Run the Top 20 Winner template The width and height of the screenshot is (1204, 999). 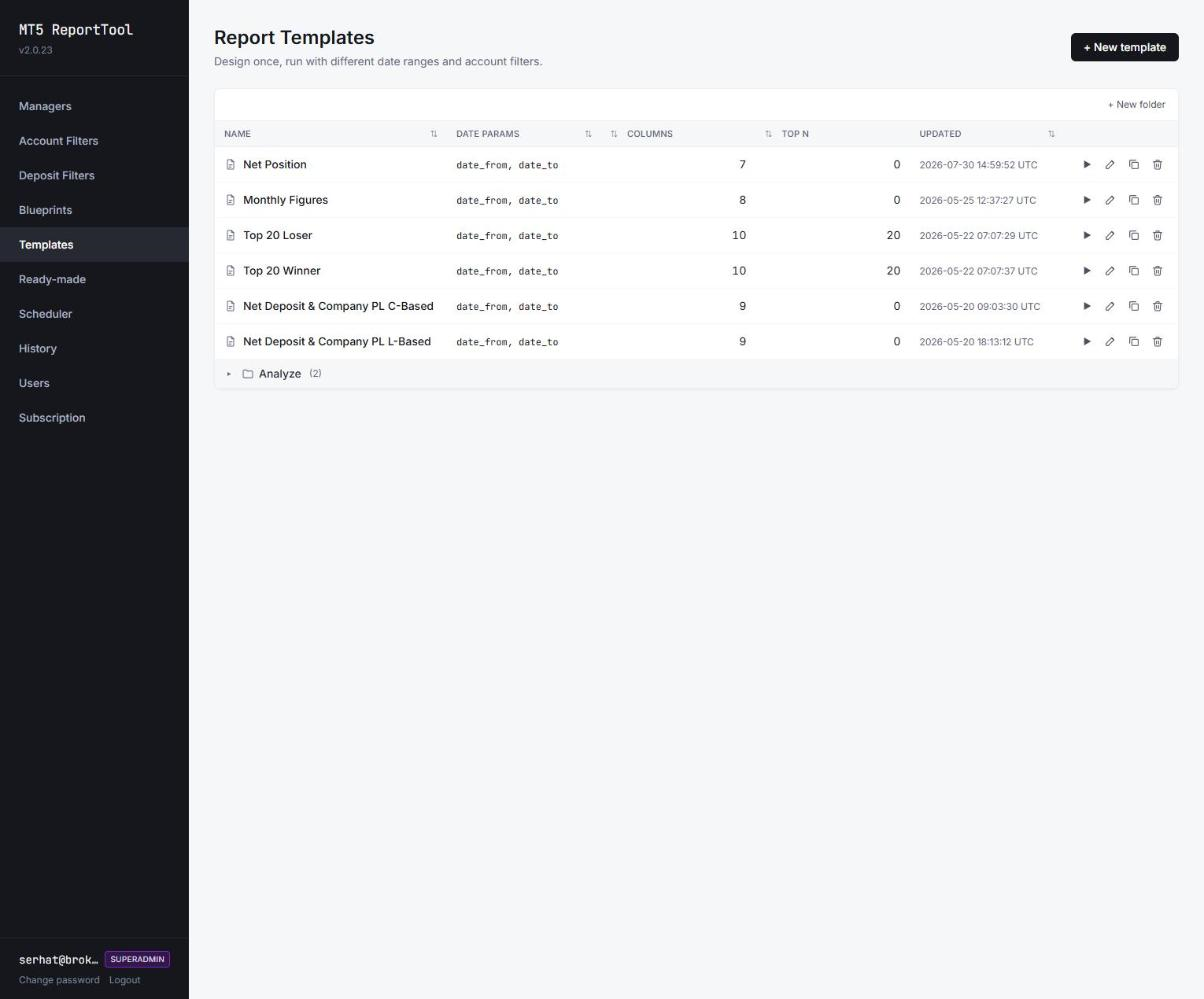tap(1087, 271)
